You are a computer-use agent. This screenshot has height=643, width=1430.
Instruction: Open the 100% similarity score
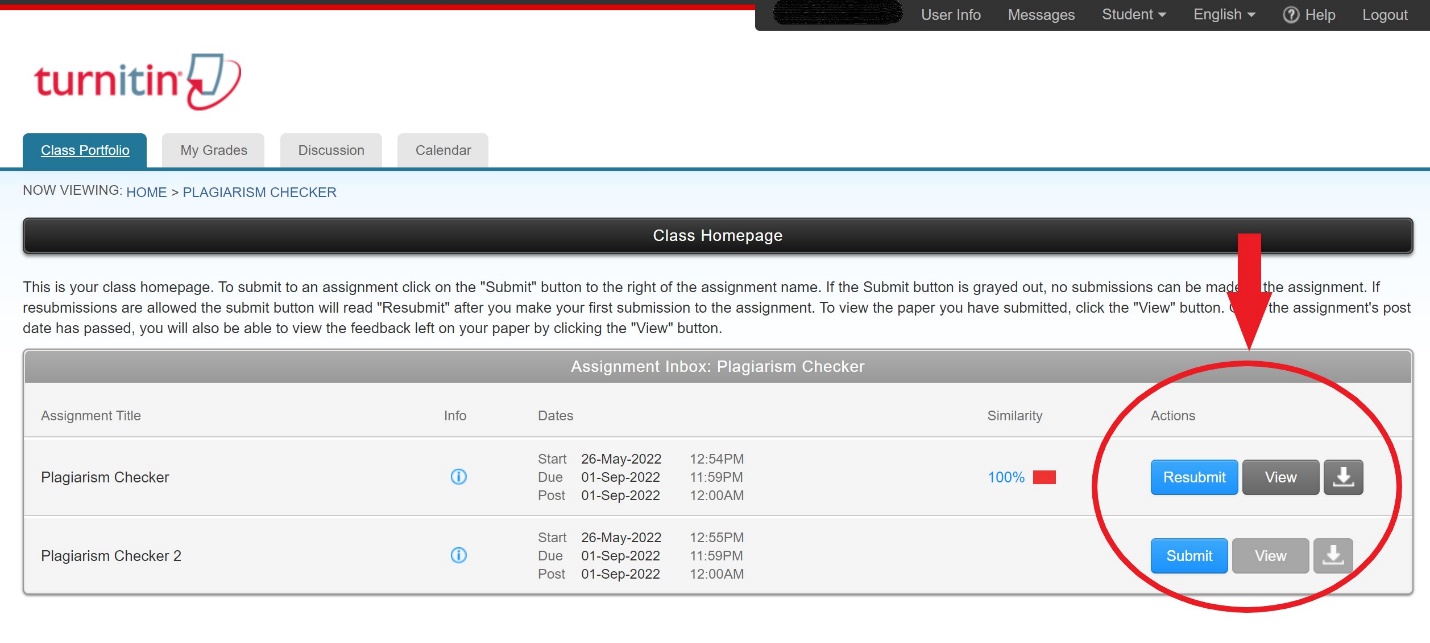(1006, 477)
